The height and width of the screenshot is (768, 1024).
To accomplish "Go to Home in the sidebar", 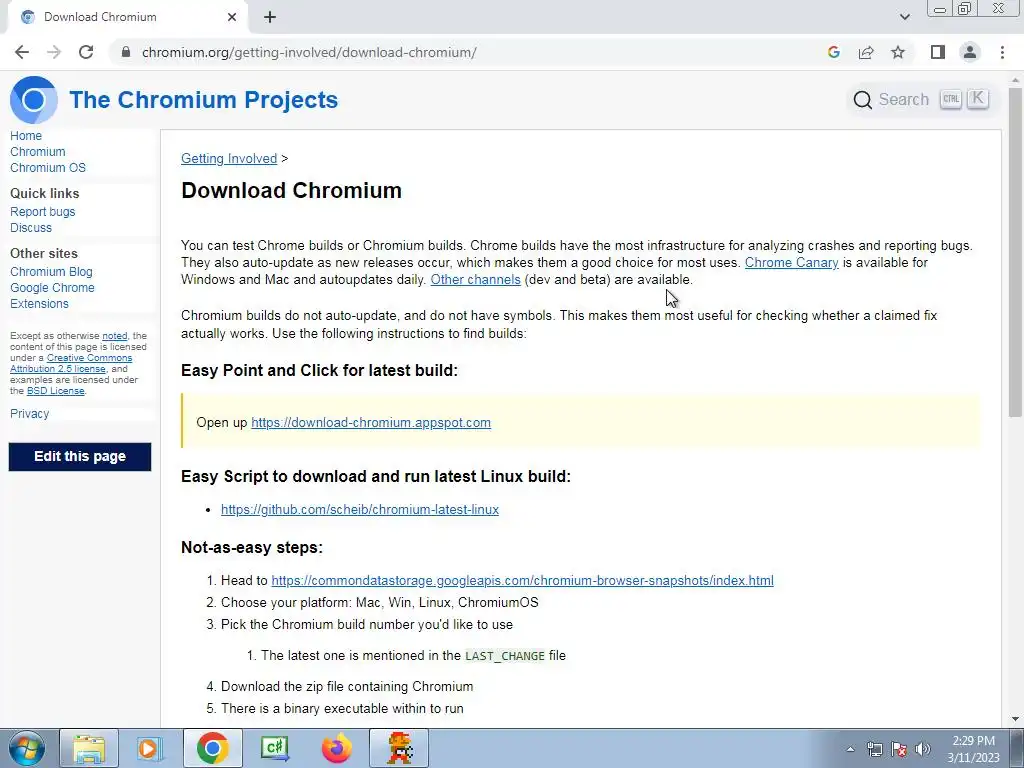I will 26,136.
